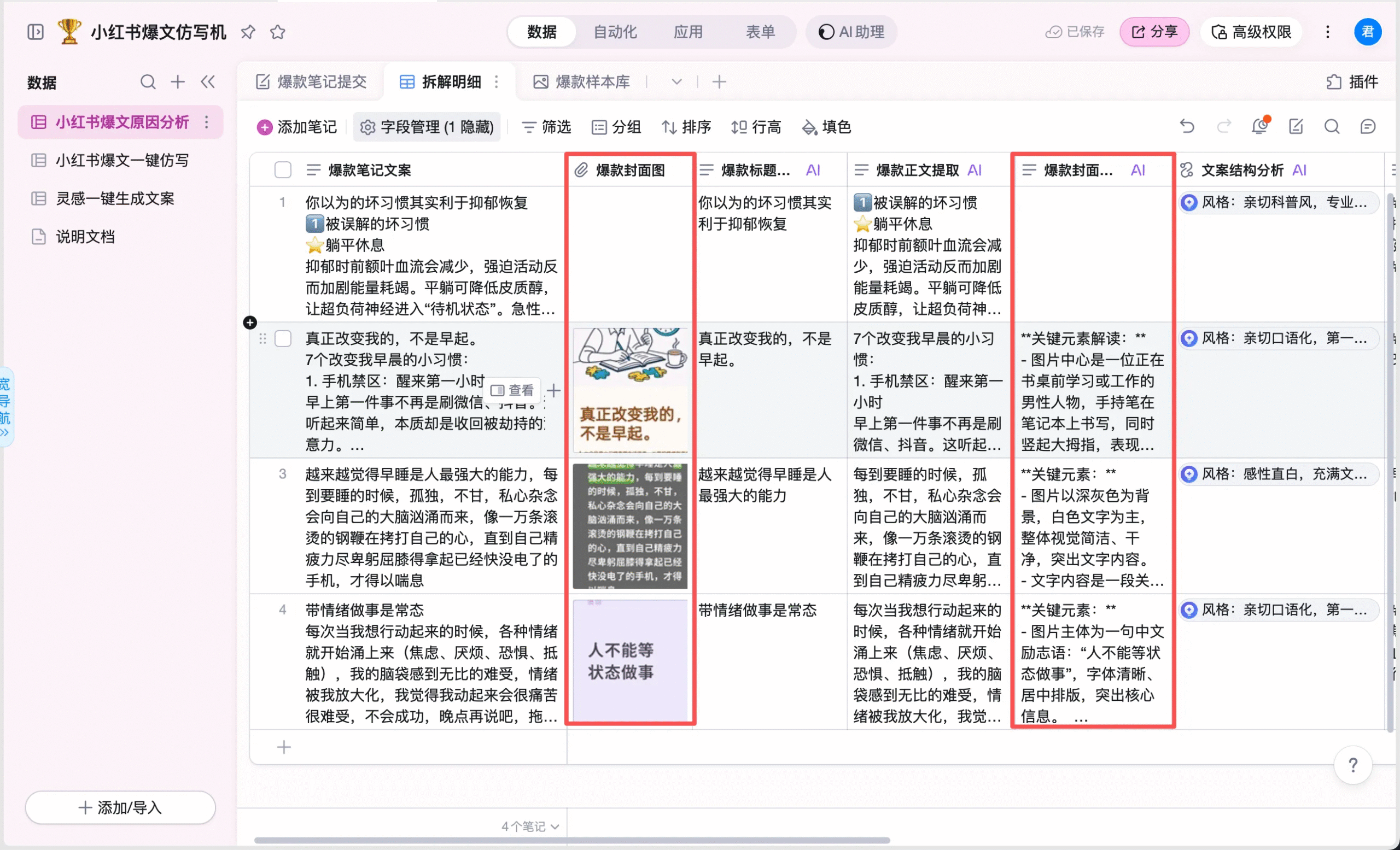The image size is (1400, 850).
Task: Open the three-dot more options menu
Action: (x=1327, y=32)
